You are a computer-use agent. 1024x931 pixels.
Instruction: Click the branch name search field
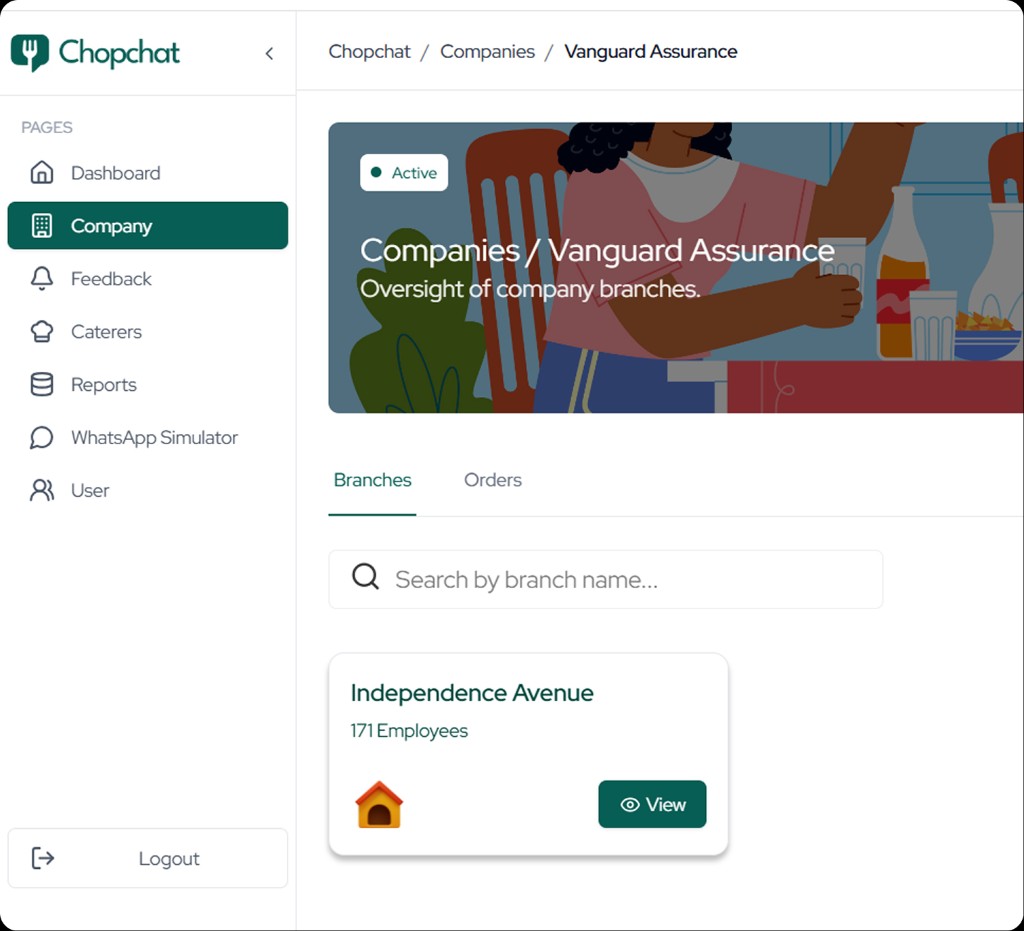click(x=600, y=578)
